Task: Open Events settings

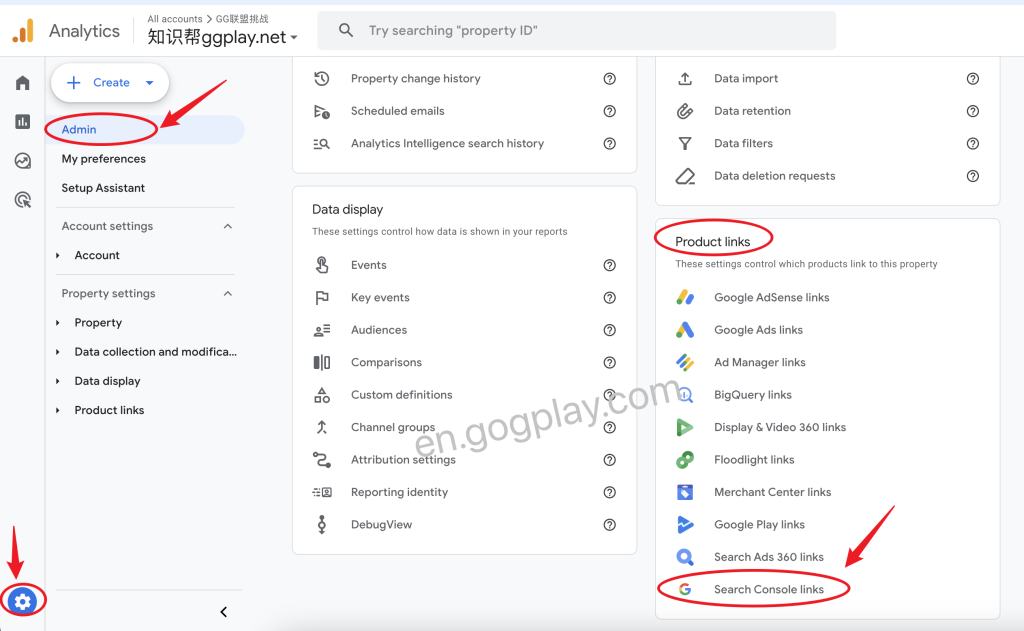Action: coord(368,265)
